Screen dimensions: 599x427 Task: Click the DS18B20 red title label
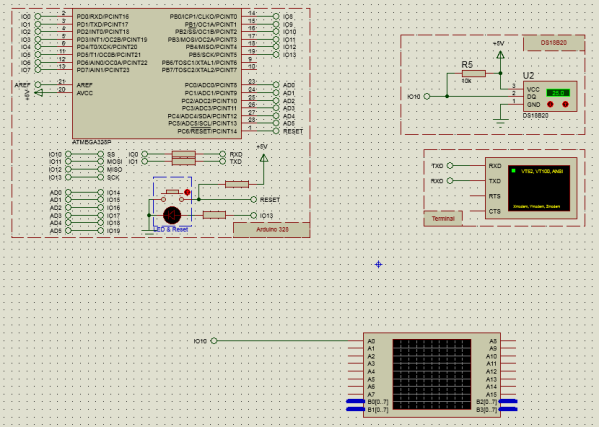[x=554, y=43]
